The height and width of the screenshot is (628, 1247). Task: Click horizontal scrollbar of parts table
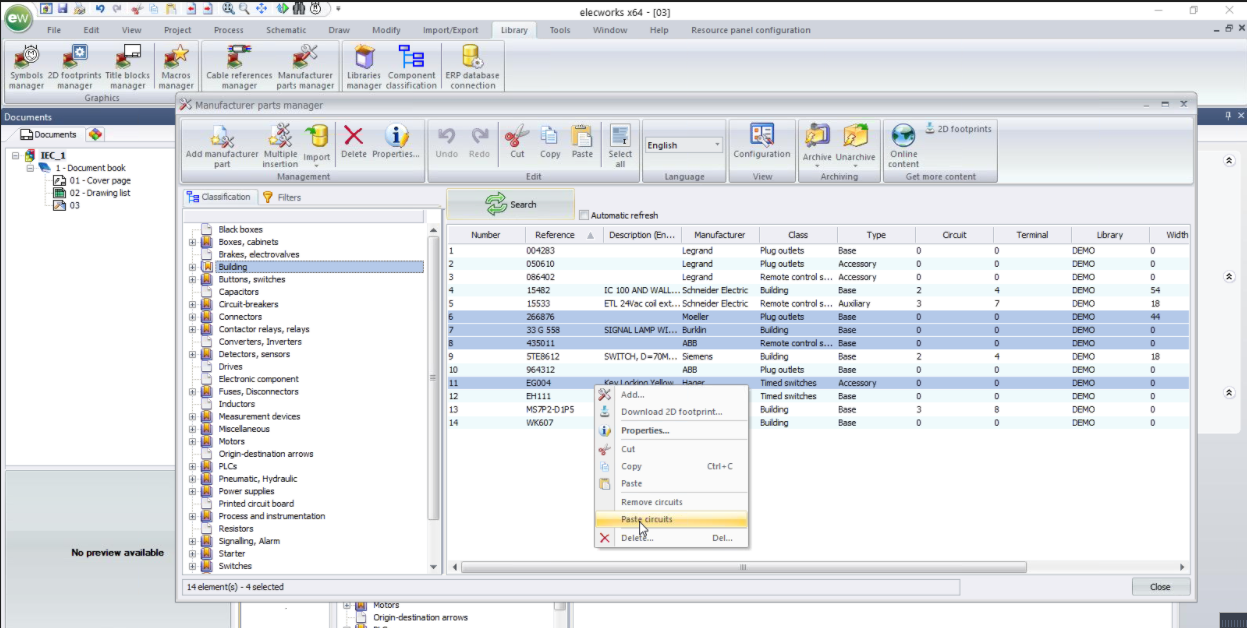click(743, 567)
